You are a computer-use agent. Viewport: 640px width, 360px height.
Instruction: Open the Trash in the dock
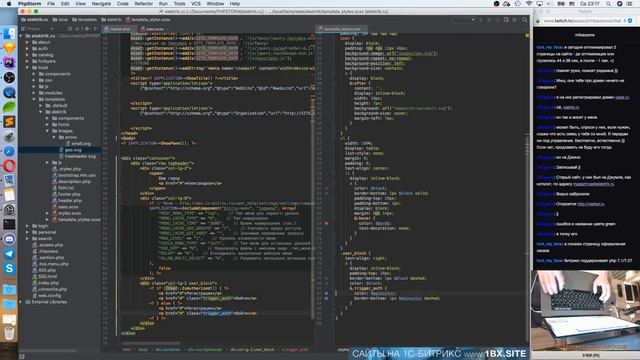[x=9, y=333]
